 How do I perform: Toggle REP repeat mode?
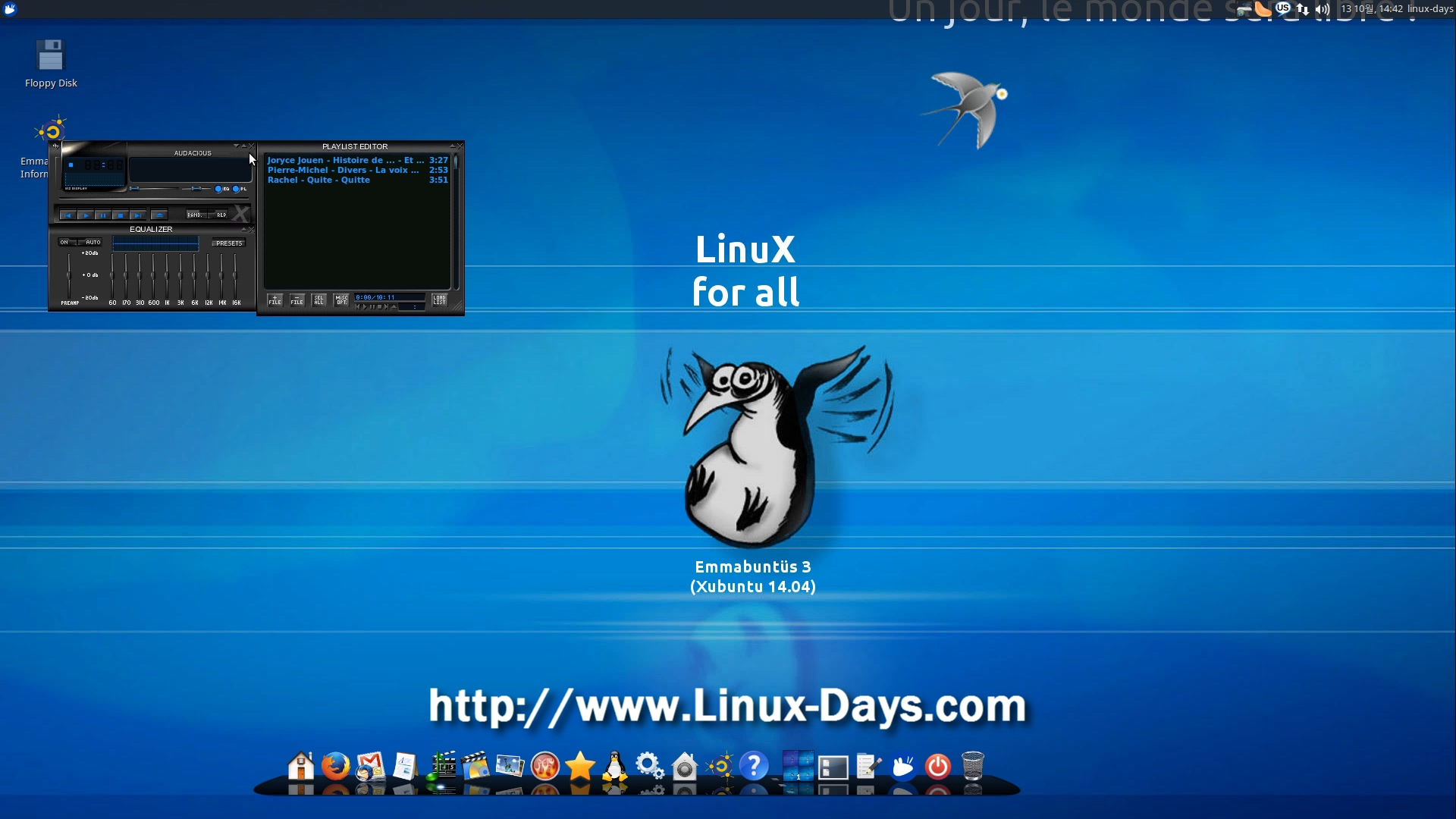(218, 215)
